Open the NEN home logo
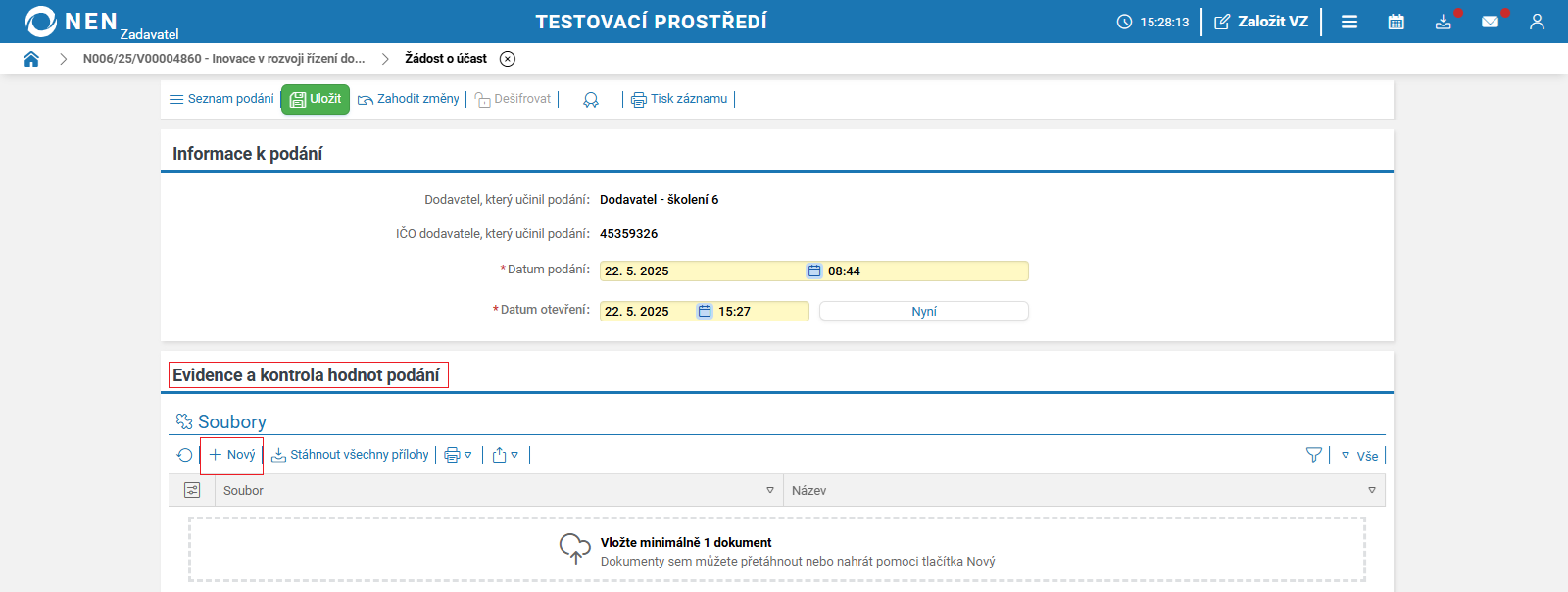The height and width of the screenshot is (592, 1568). click(x=71, y=22)
